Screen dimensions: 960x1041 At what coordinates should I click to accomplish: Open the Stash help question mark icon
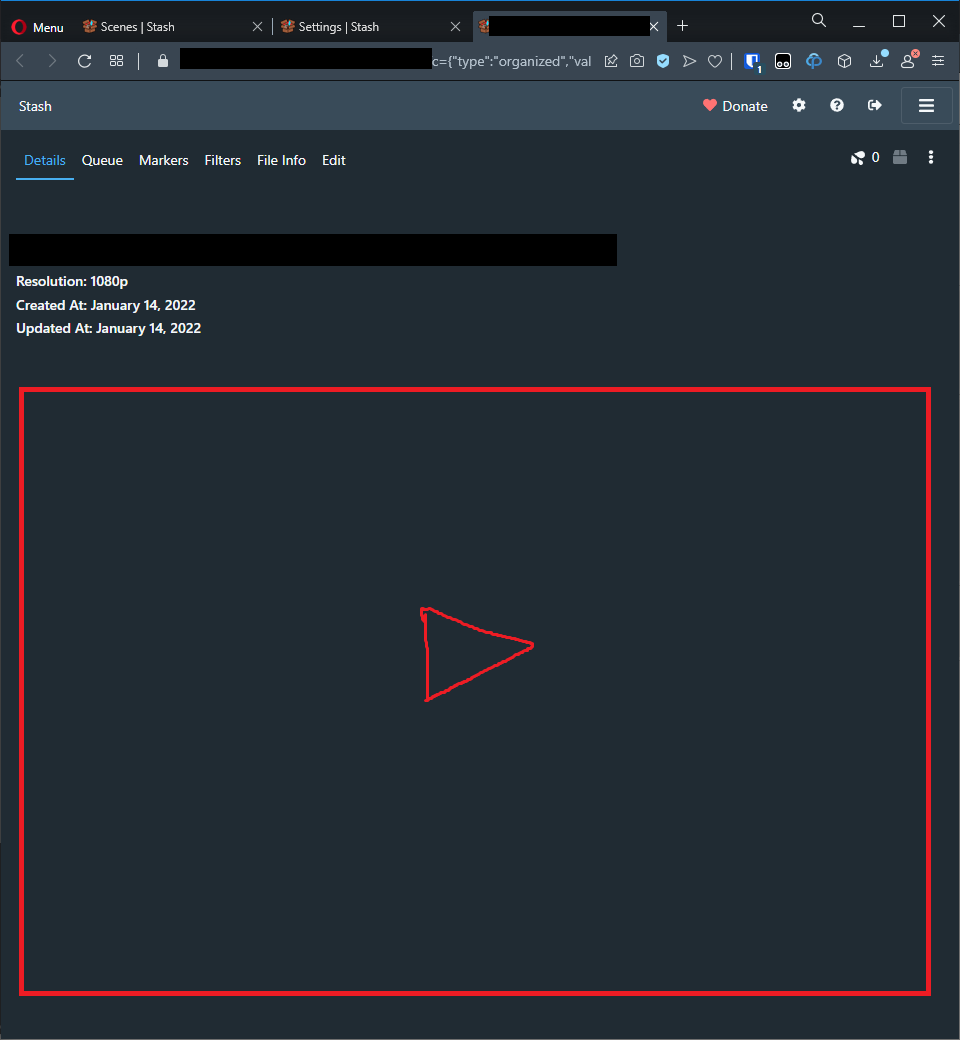[x=836, y=105]
